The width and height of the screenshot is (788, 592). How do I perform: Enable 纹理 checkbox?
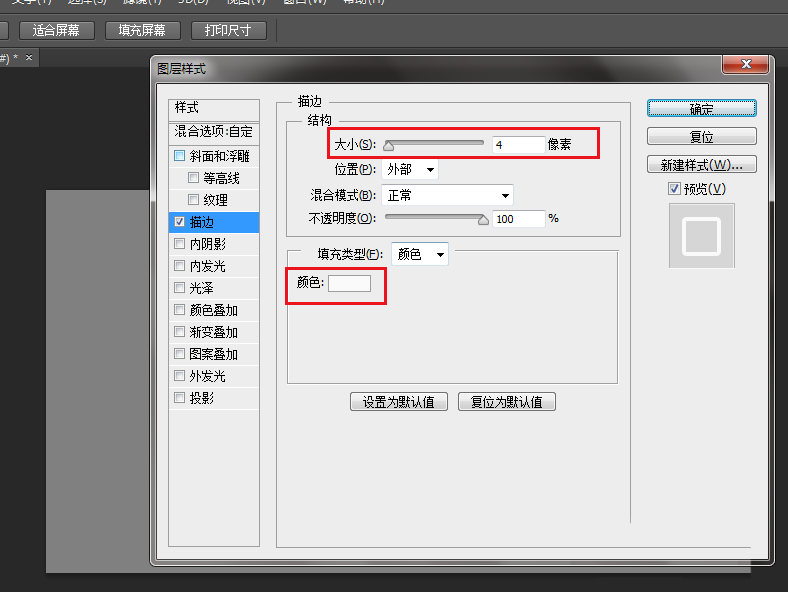[x=193, y=200]
